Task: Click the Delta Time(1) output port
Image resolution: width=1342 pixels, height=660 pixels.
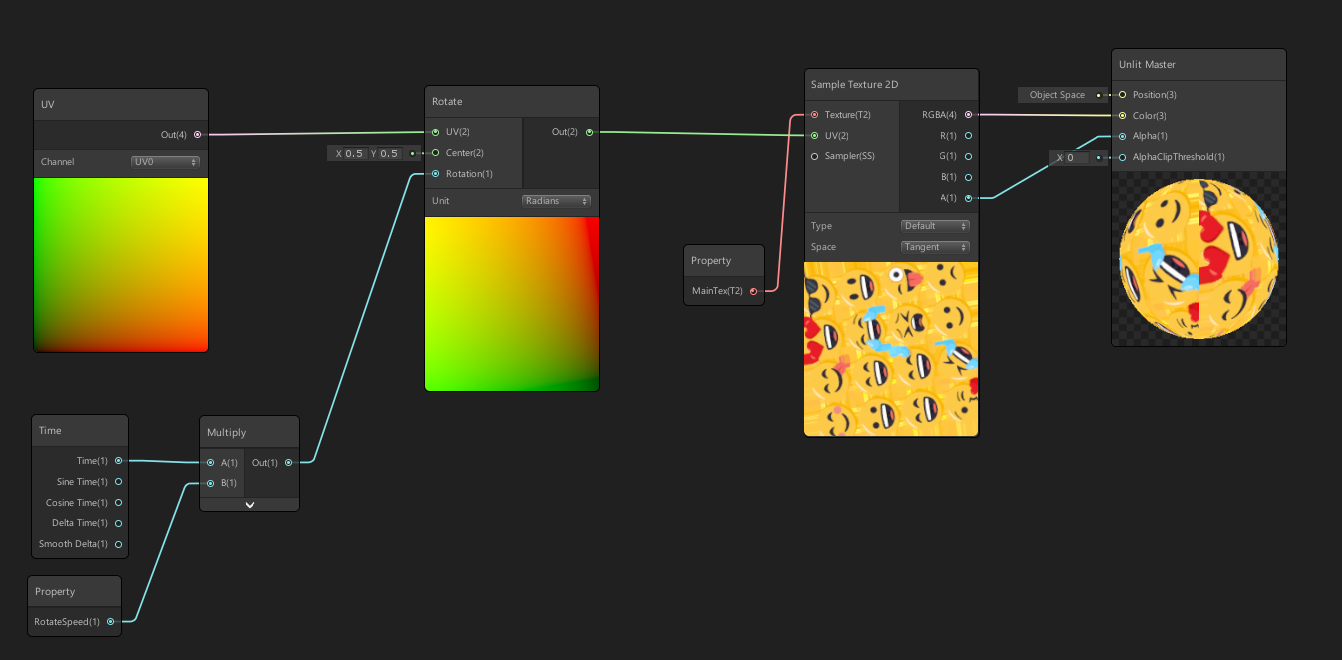Action: point(118,522)
